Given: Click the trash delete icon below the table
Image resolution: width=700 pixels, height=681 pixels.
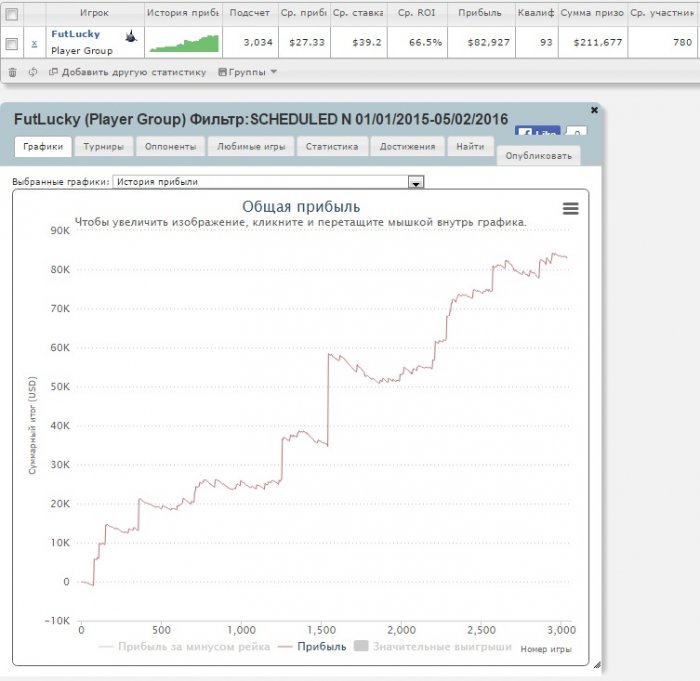Looking at the screenshot, I should click(12, 72).
